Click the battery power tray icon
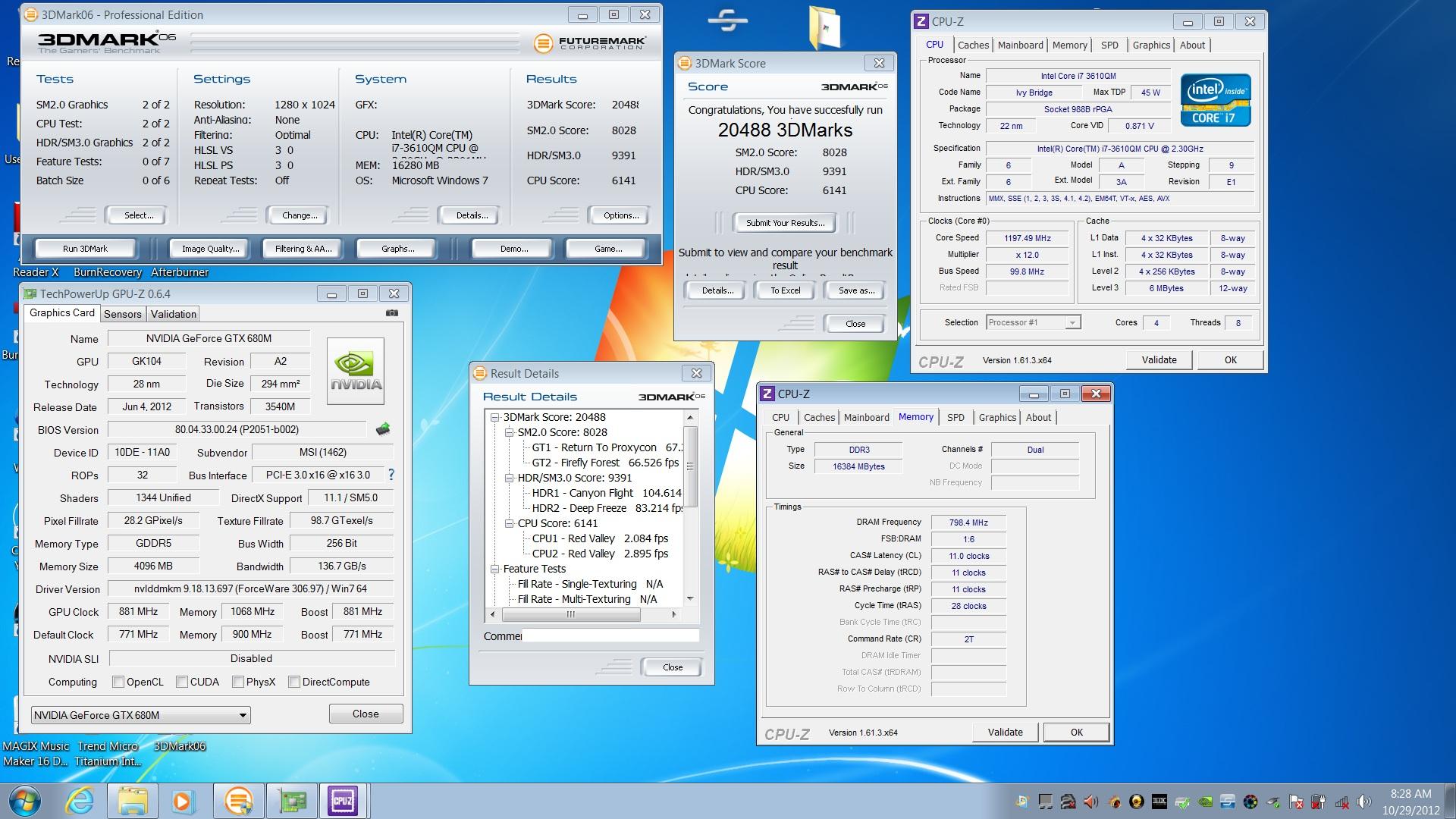The image size is (1456, 819). (x=1318, y=802)
